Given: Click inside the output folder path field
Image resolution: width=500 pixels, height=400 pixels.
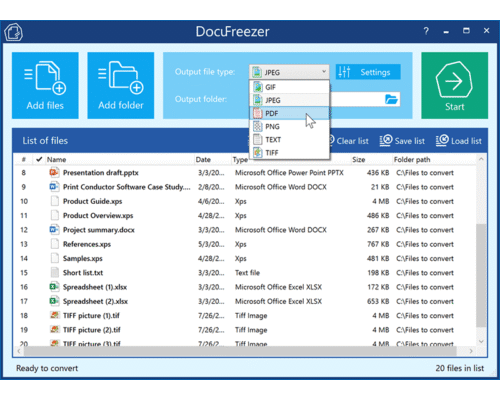Looking at the screenshot, I should 357,99.
